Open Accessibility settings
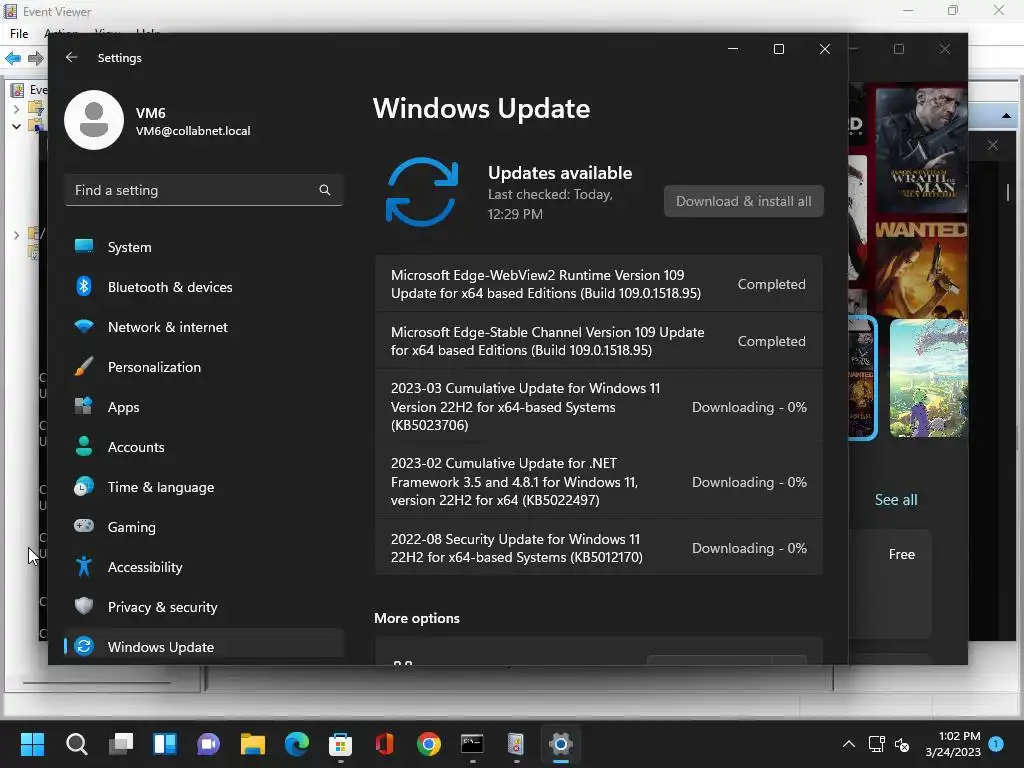Screen dimensions: 1024x768 (204, 567)
